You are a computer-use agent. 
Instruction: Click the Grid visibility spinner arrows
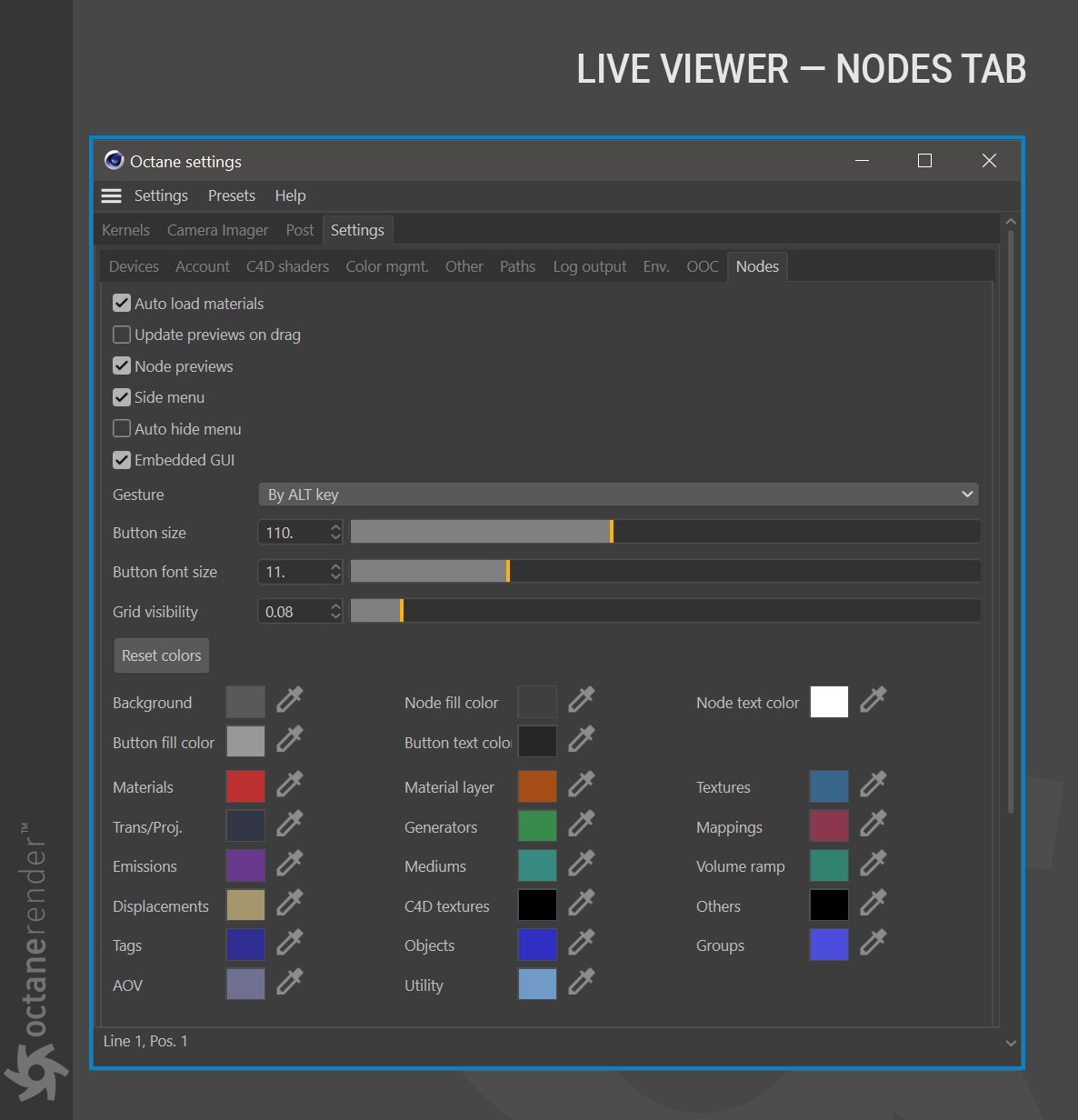click(335, 612)
